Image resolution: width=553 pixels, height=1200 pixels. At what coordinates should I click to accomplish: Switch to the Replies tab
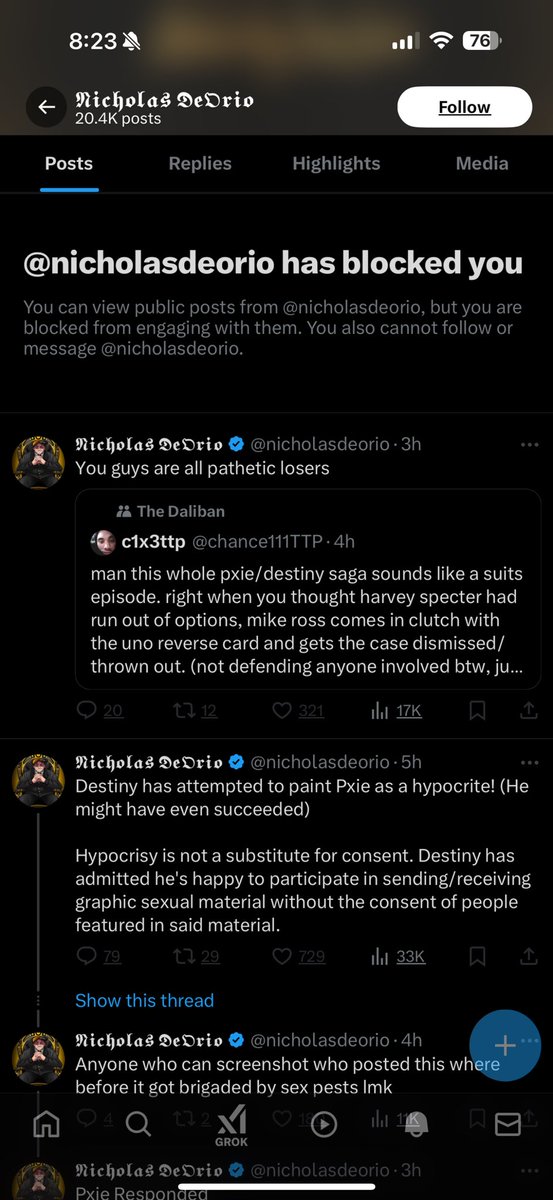200,163
